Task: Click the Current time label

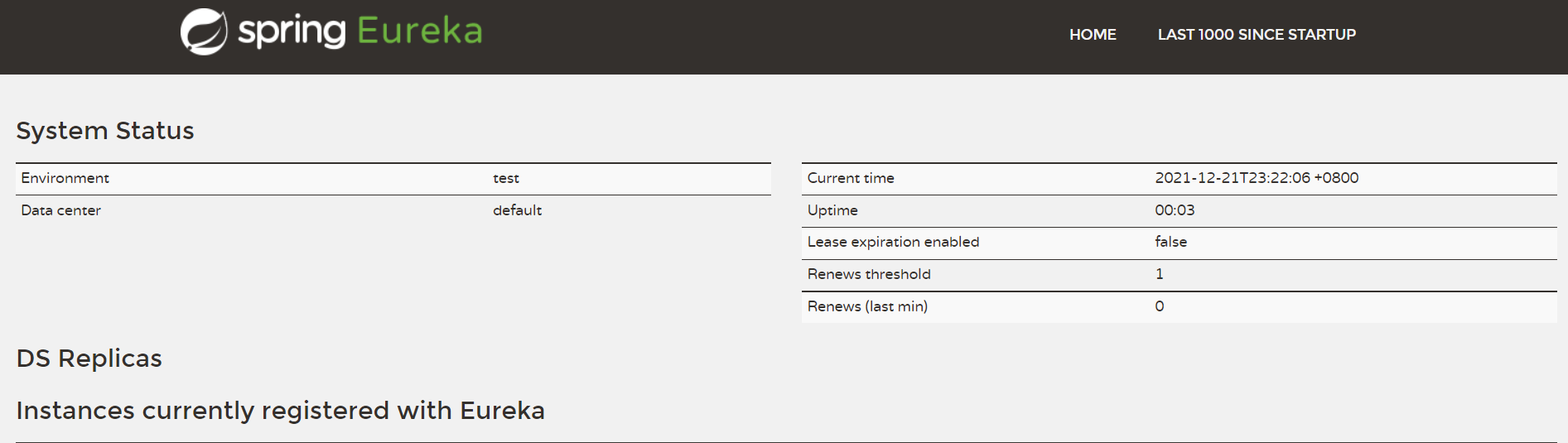Action: [851, 178]
